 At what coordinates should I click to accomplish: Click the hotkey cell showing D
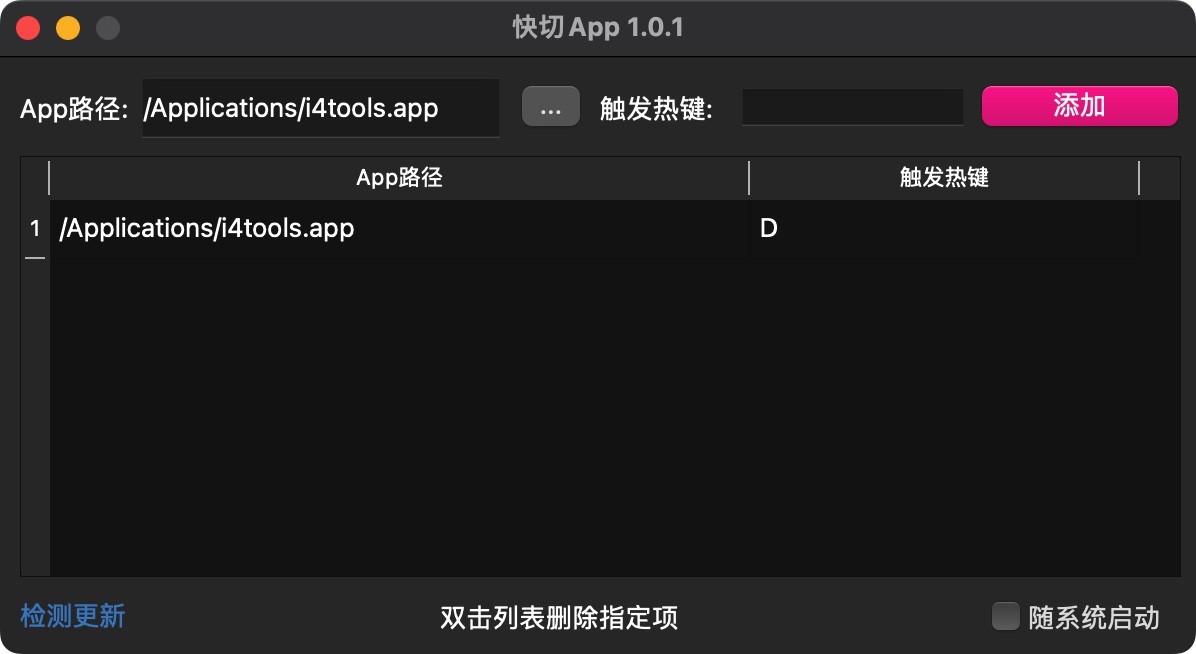pos(944,229)
